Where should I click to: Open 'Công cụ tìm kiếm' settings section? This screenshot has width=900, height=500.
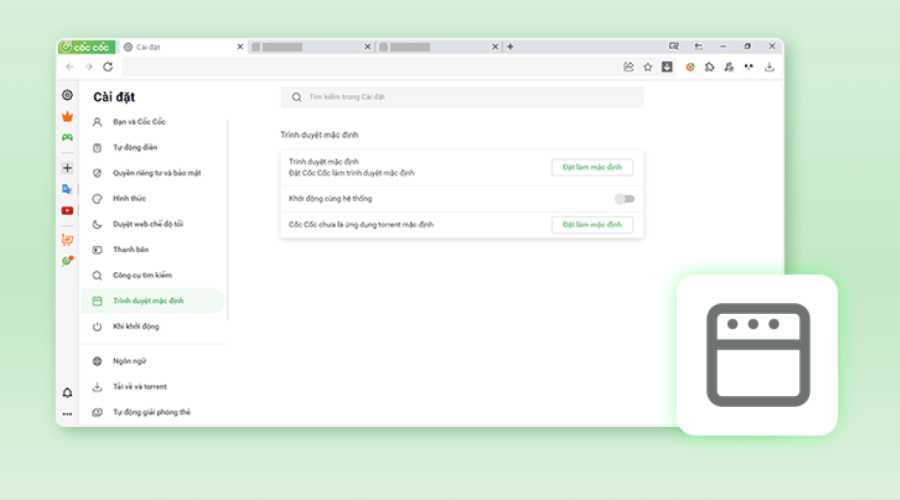point(142,275)
